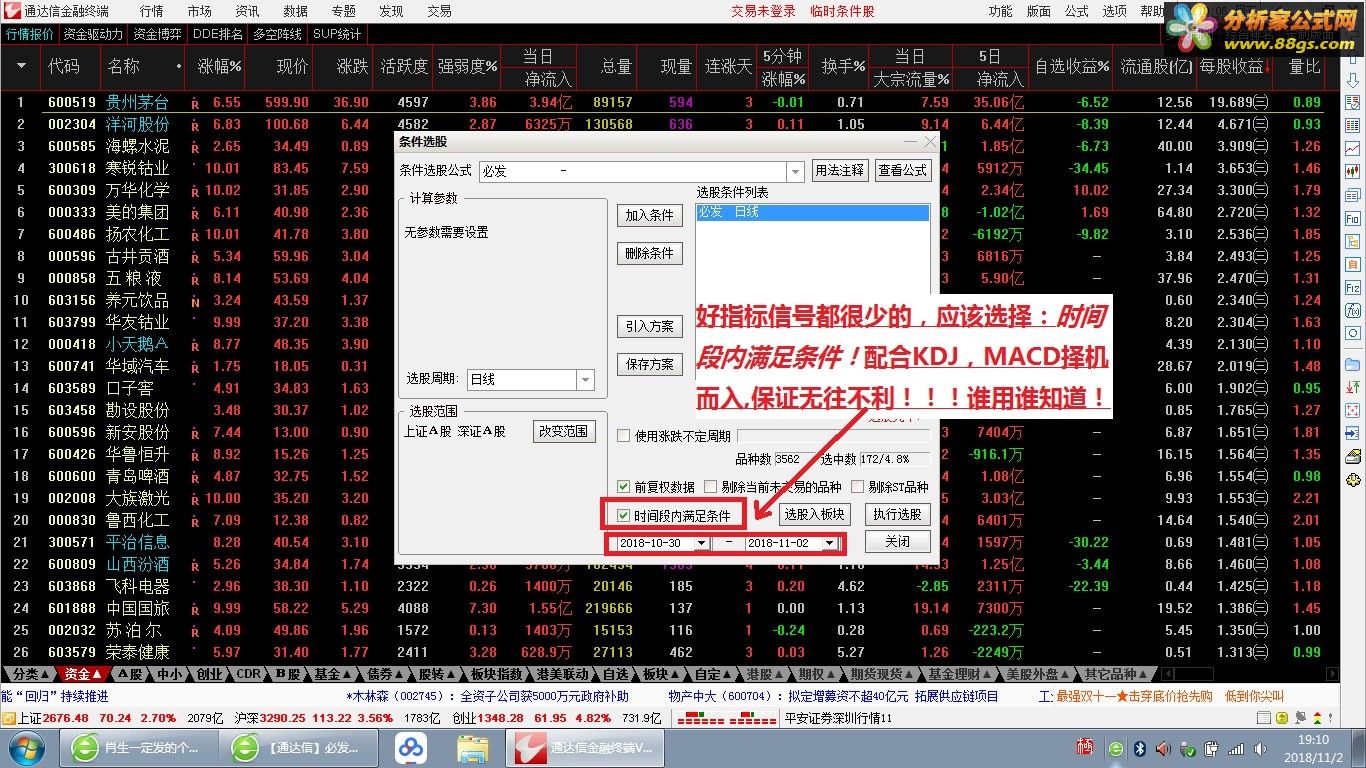Select the candlestick chart sidebar icon
1366x768 pixels.
point(1352,171)
